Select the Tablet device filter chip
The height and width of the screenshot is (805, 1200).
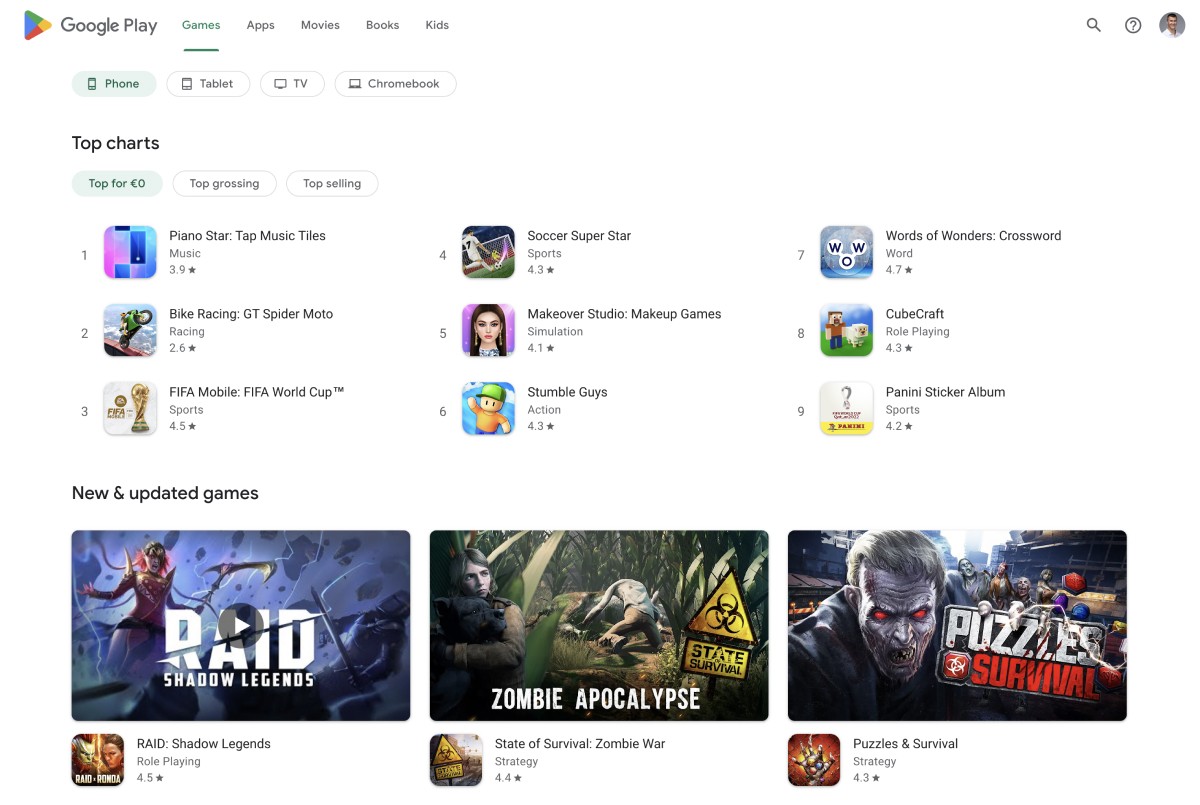[208, 84]
